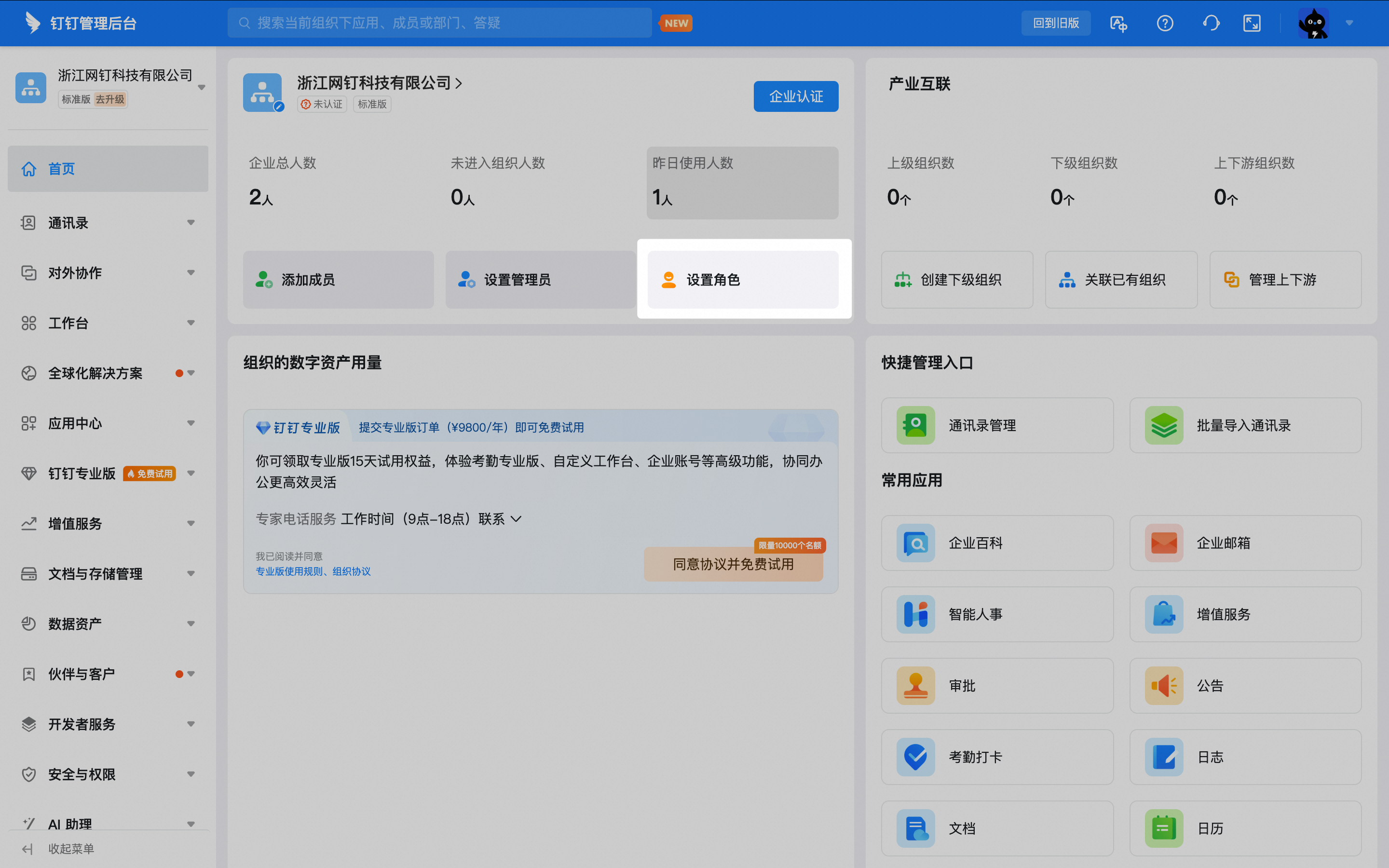Click the 数据资产 pie icon in sidebar
This screenshot has height=868, width=1389.
(x=29, y=624)
